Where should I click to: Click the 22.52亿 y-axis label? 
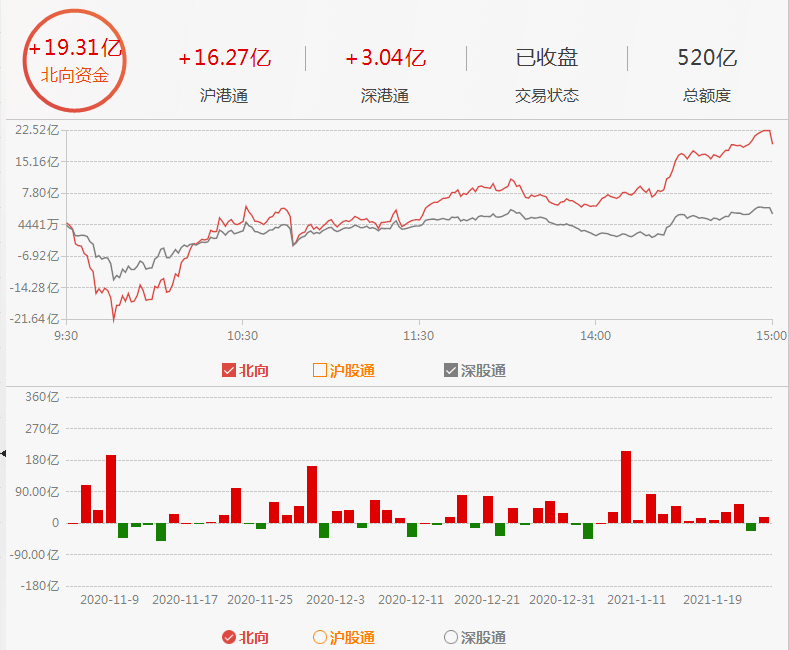(x=37, y=130)
